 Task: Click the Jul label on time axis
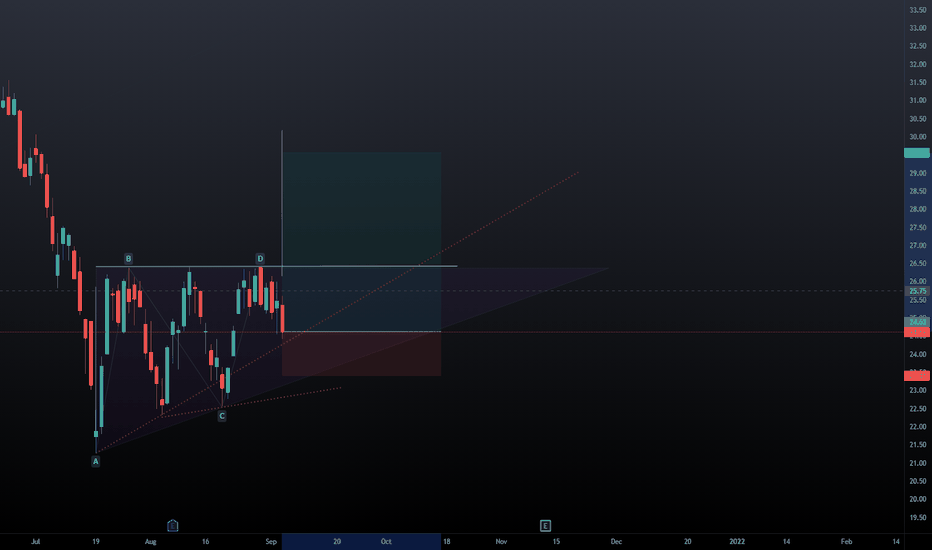point(36,542)
